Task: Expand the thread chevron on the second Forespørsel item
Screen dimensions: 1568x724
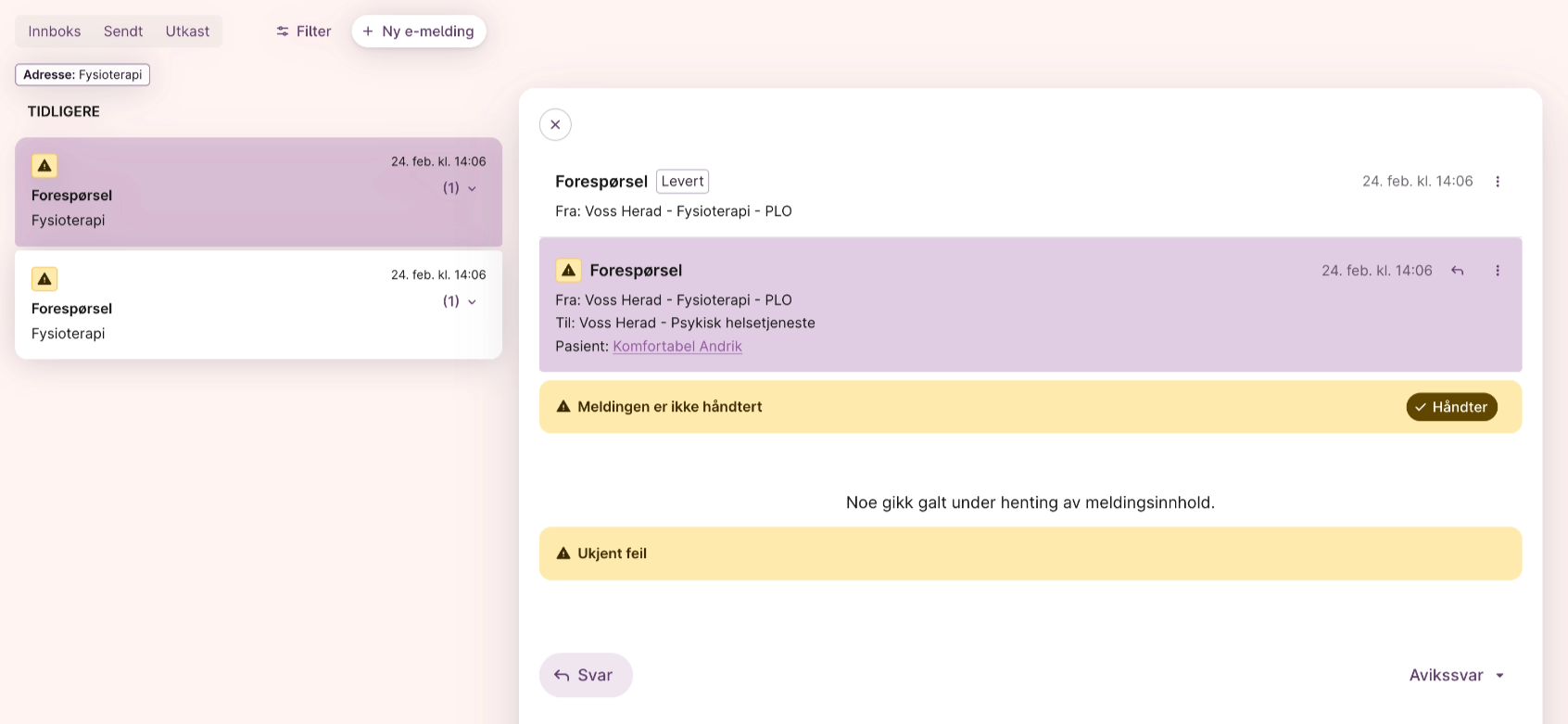Action: 472,301
